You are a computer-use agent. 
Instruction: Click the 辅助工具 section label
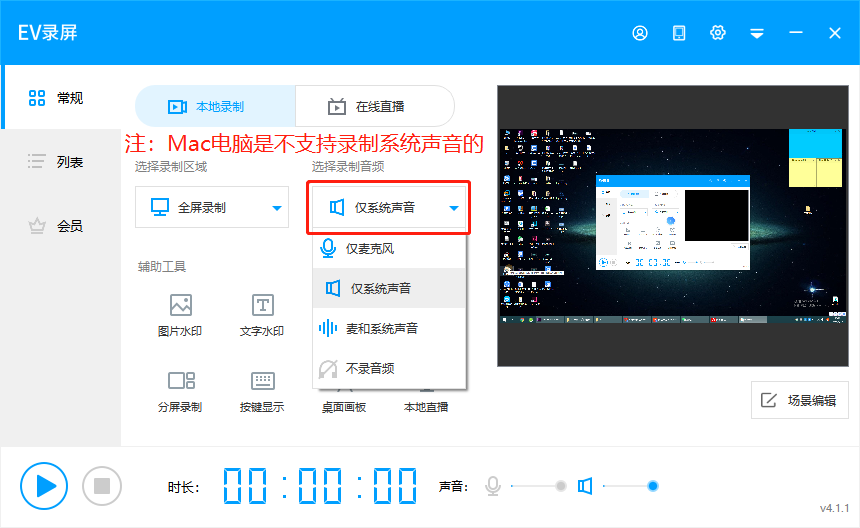coord(162,266)
